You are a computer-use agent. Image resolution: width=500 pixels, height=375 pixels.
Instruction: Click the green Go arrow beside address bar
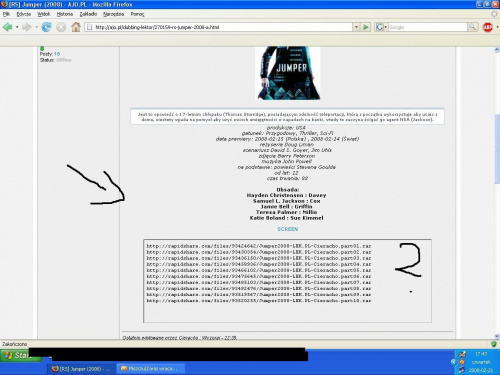click(x=366, y=27)
